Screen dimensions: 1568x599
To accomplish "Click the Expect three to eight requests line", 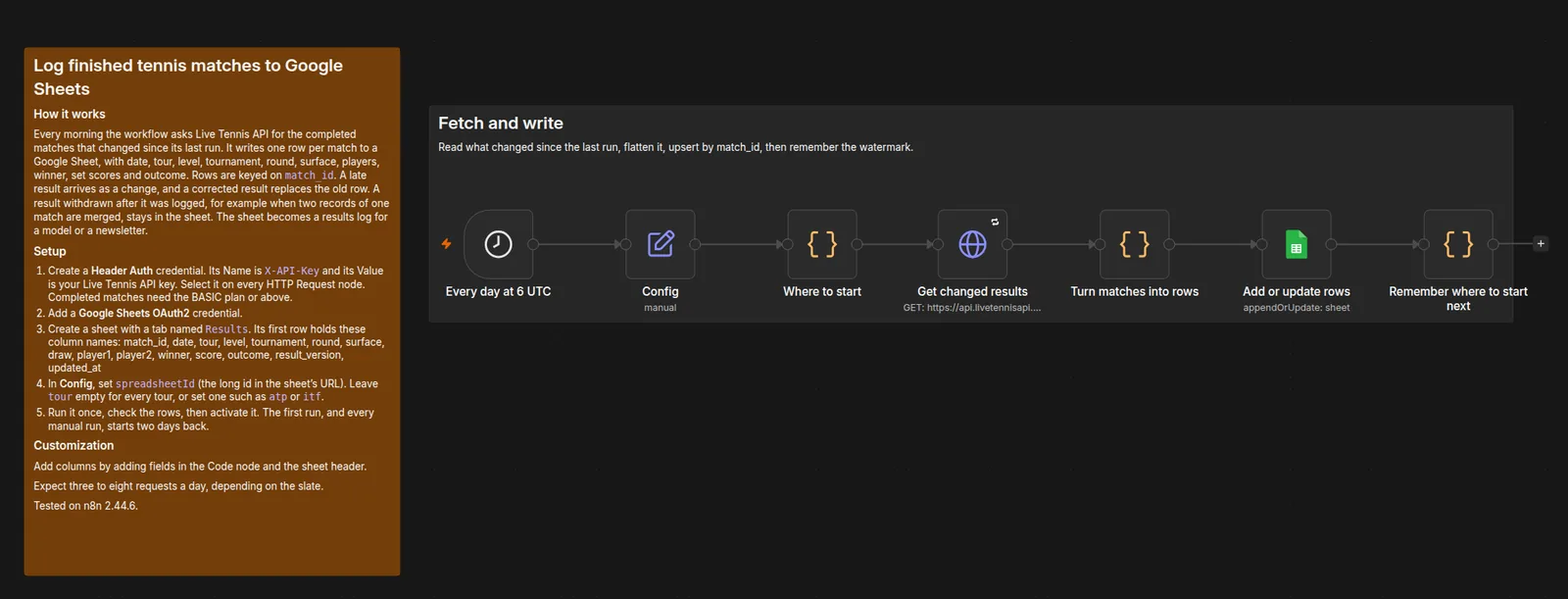I will coord(178,486).
